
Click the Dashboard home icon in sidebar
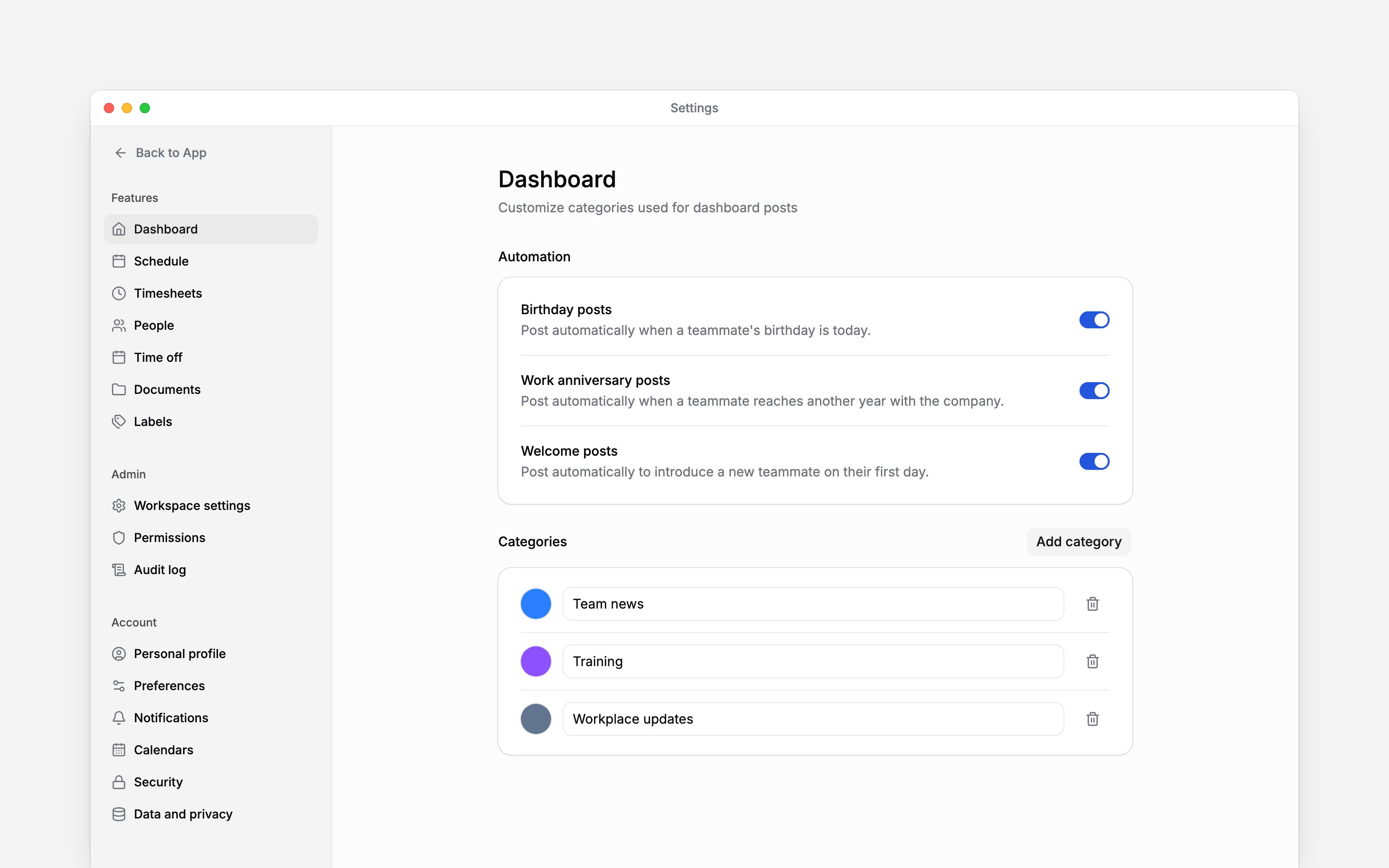tap(119, 229)
